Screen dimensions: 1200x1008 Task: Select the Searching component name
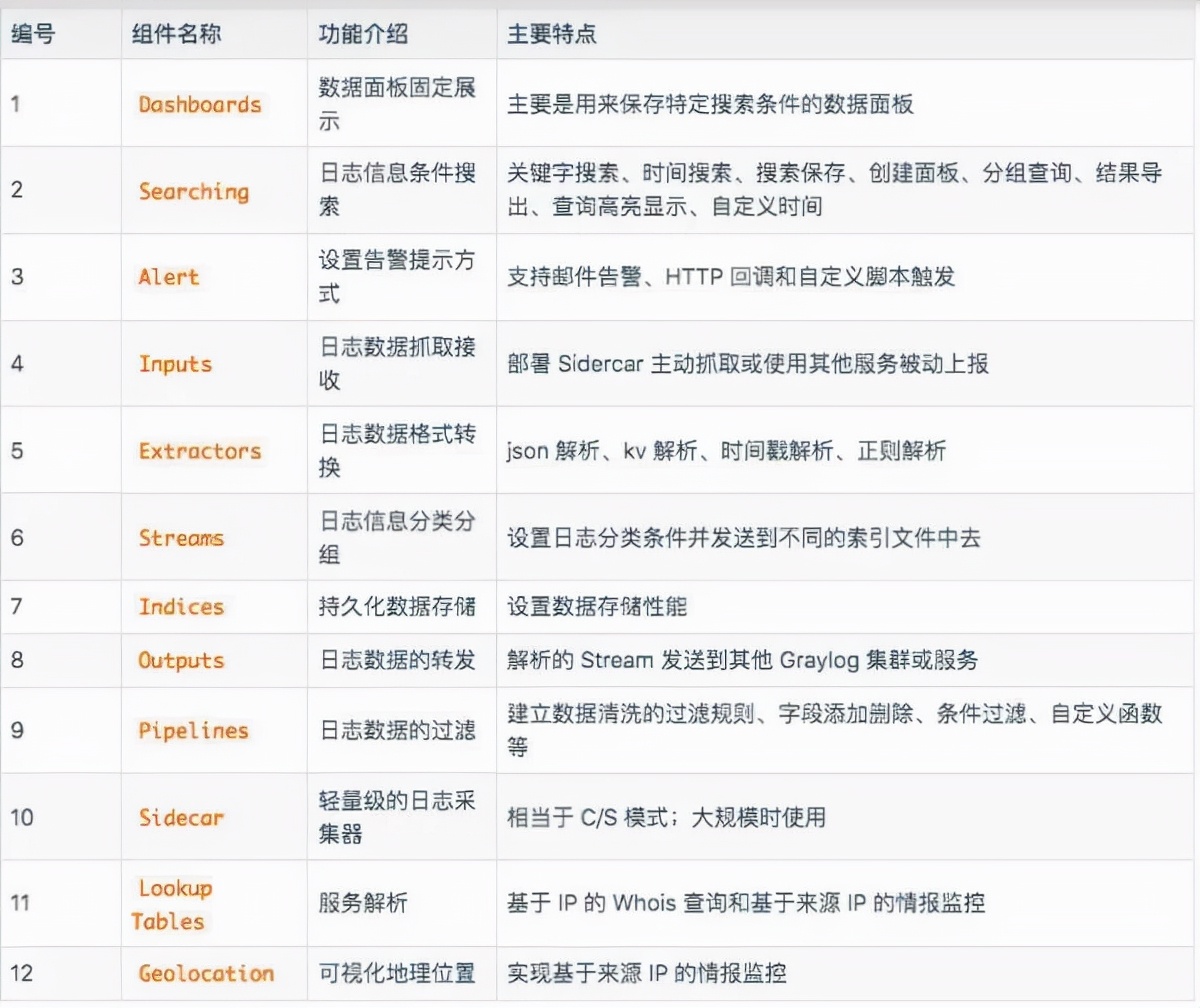pyautogui.click(x=194, y=191)
